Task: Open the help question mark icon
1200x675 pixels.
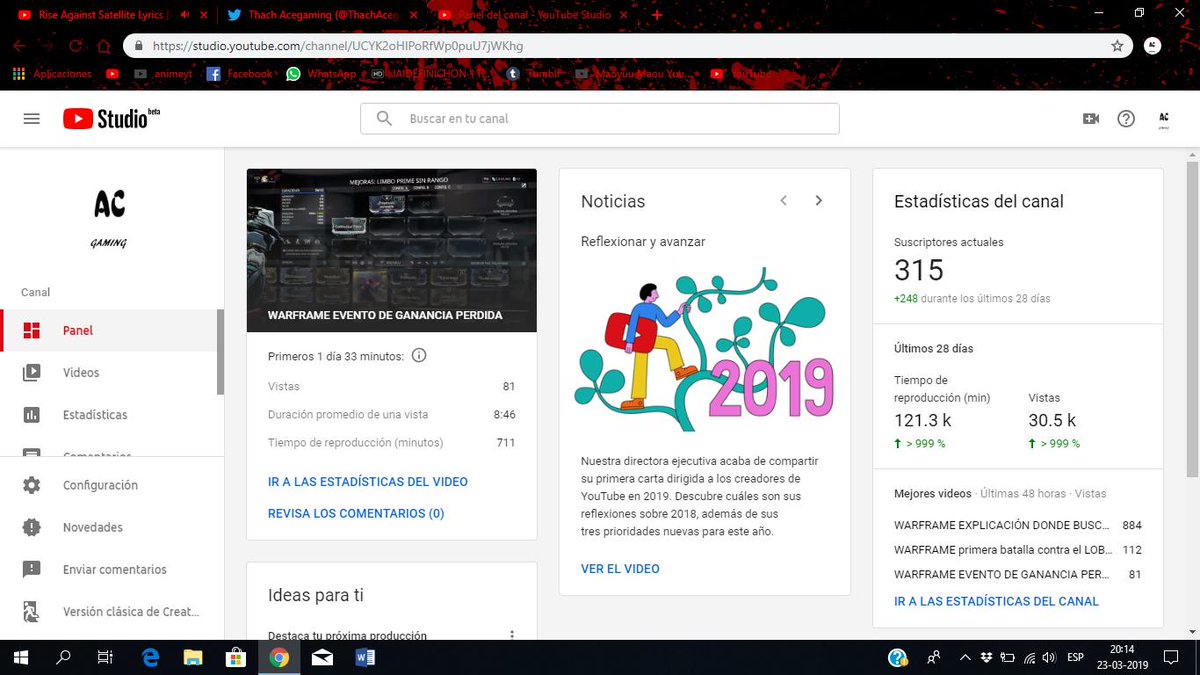Action: (x=1126, y=118)
